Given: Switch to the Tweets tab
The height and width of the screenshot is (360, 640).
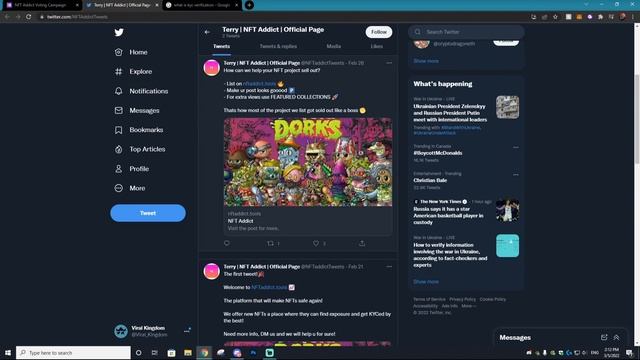Looking at the screenshot, I should 221,47.
